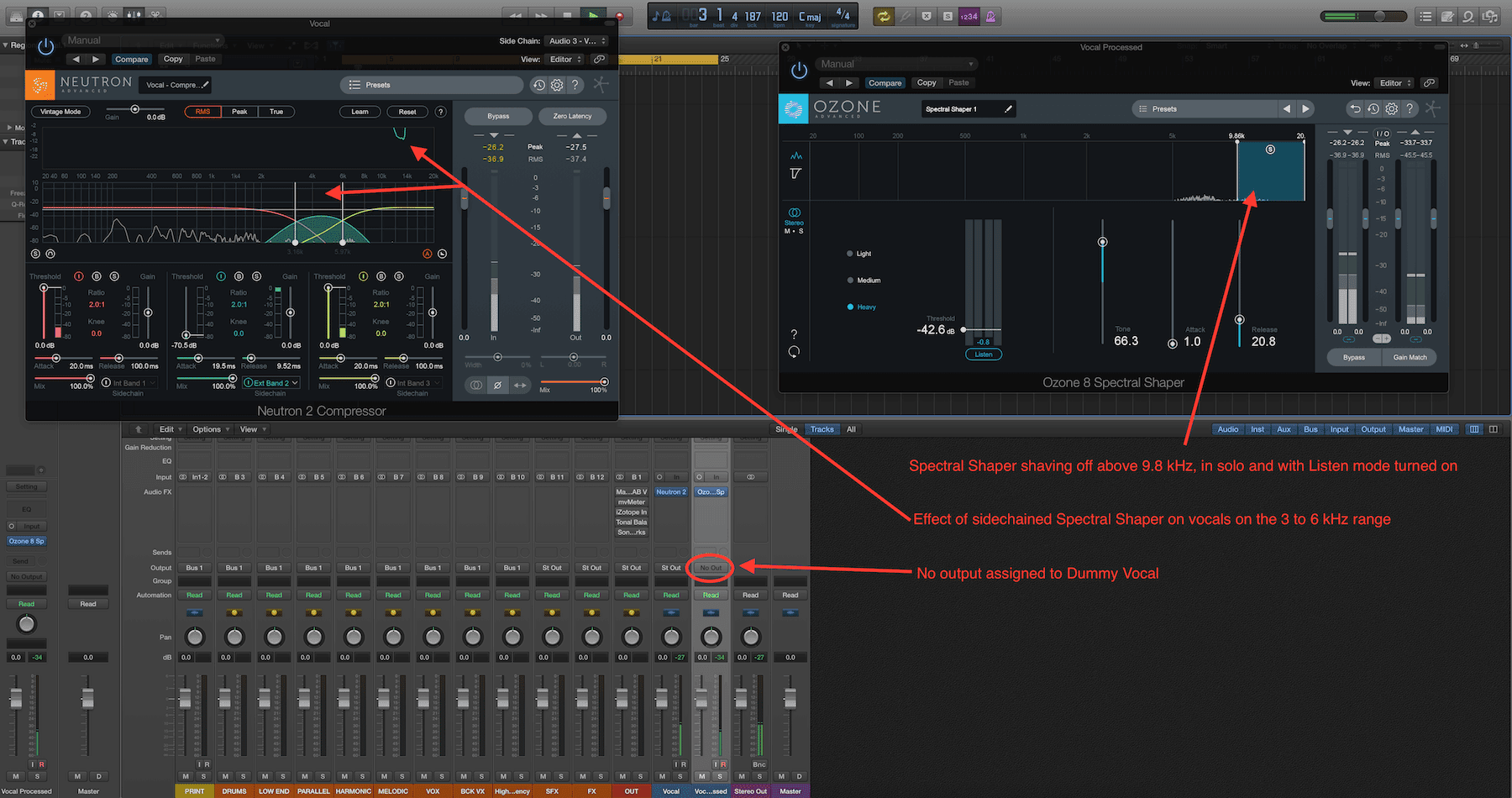Click Reset button in Neutron
The image size is (1512, 798).
click(407, 112)
